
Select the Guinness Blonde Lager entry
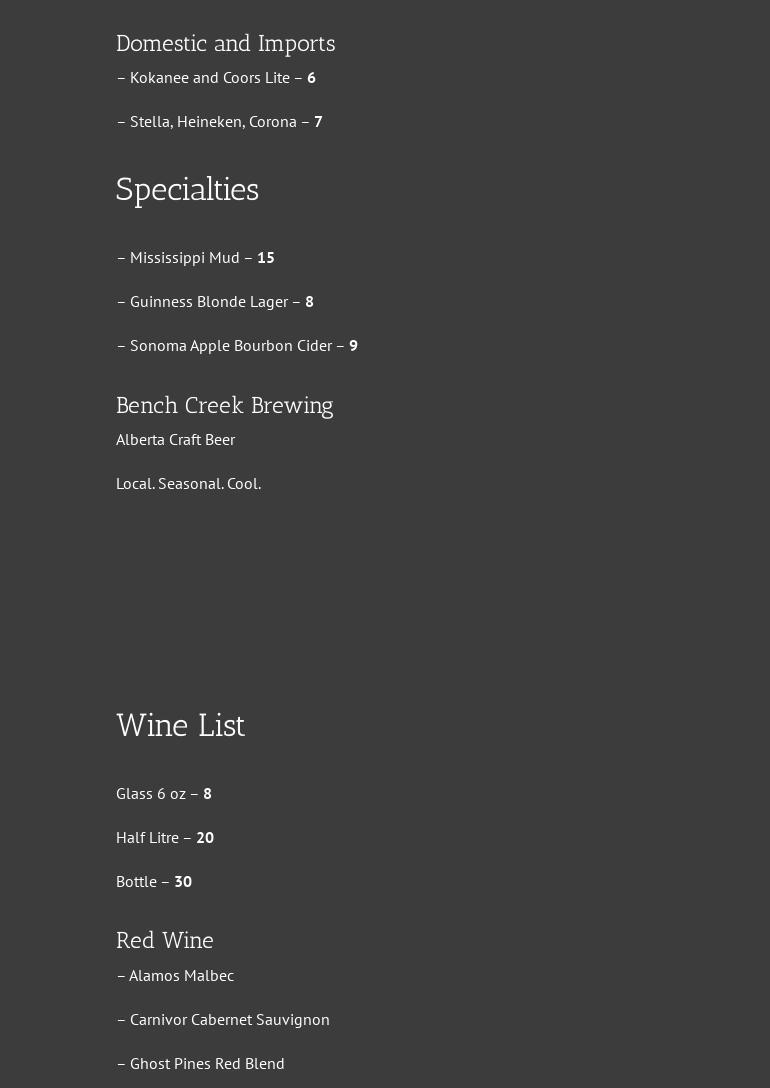point(208,302)
